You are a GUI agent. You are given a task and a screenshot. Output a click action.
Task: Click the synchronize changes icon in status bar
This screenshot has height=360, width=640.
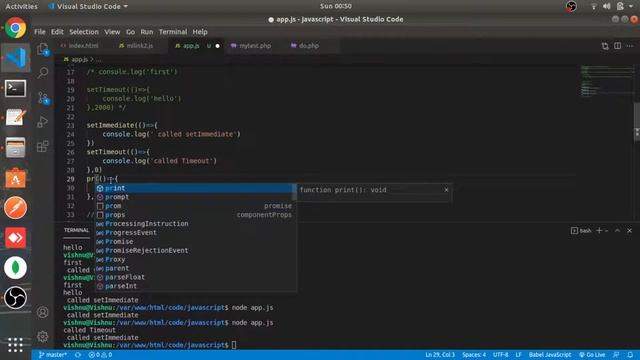click(x=78, y=355)
